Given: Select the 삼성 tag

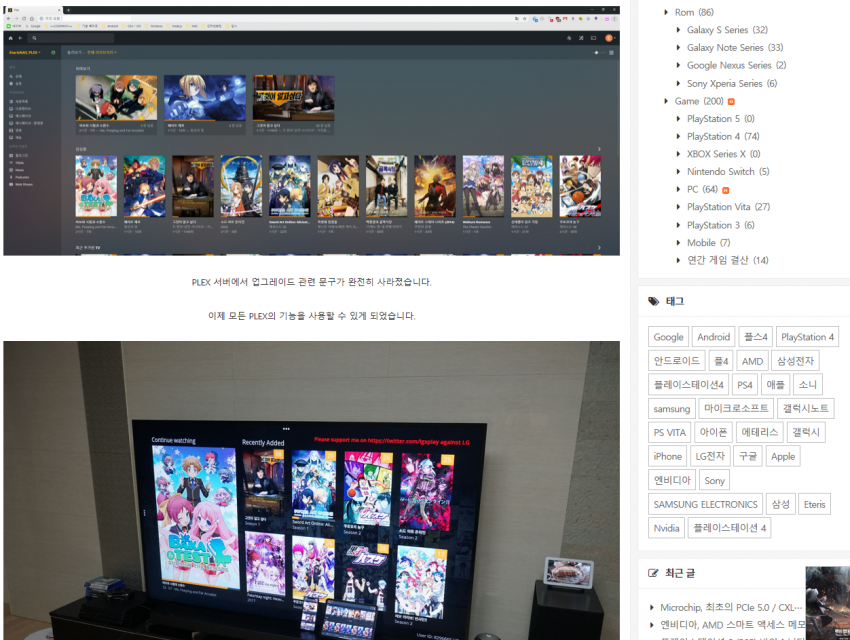Looking at the screenshot, I should pos(781,505).
